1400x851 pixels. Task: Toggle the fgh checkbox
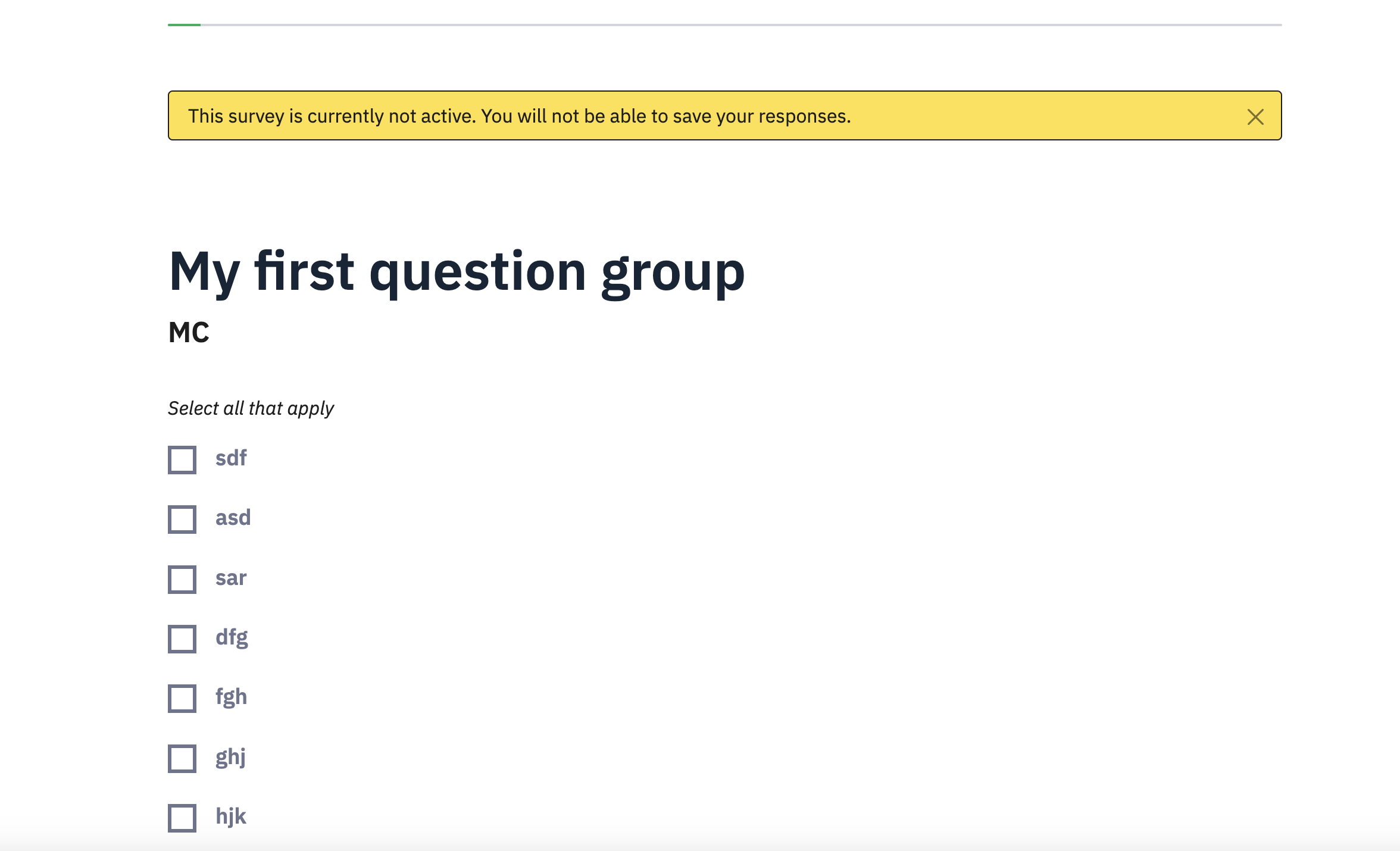[182, 699]
